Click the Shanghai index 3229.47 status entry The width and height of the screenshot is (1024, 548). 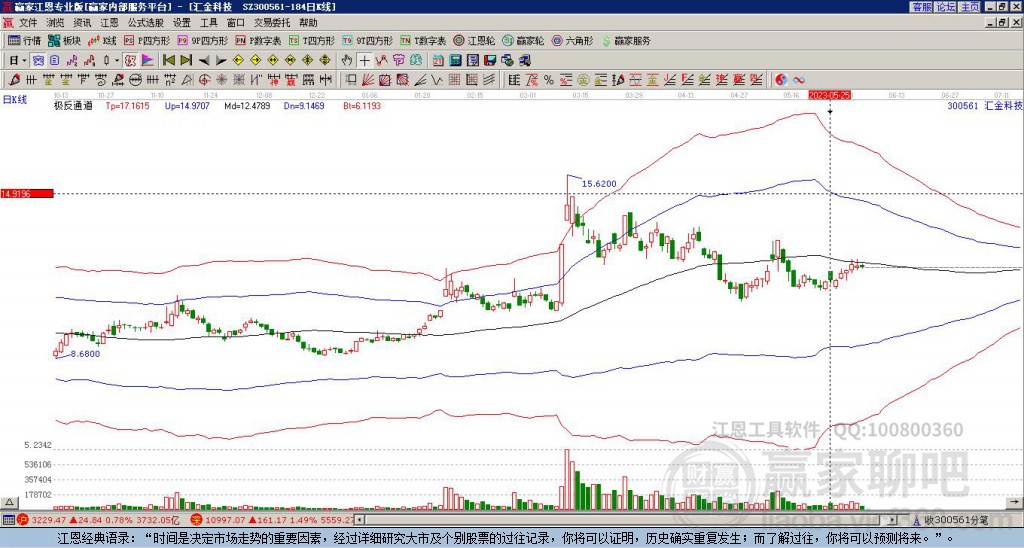(x=98, y=520)
